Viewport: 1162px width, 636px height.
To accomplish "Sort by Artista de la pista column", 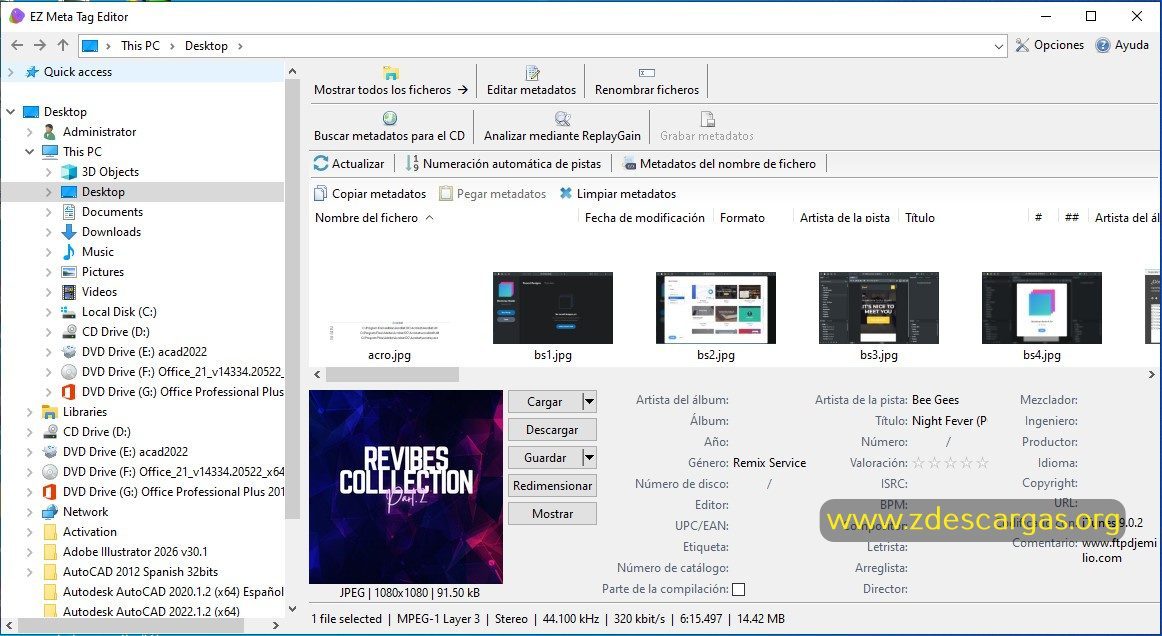I will 845,218.
